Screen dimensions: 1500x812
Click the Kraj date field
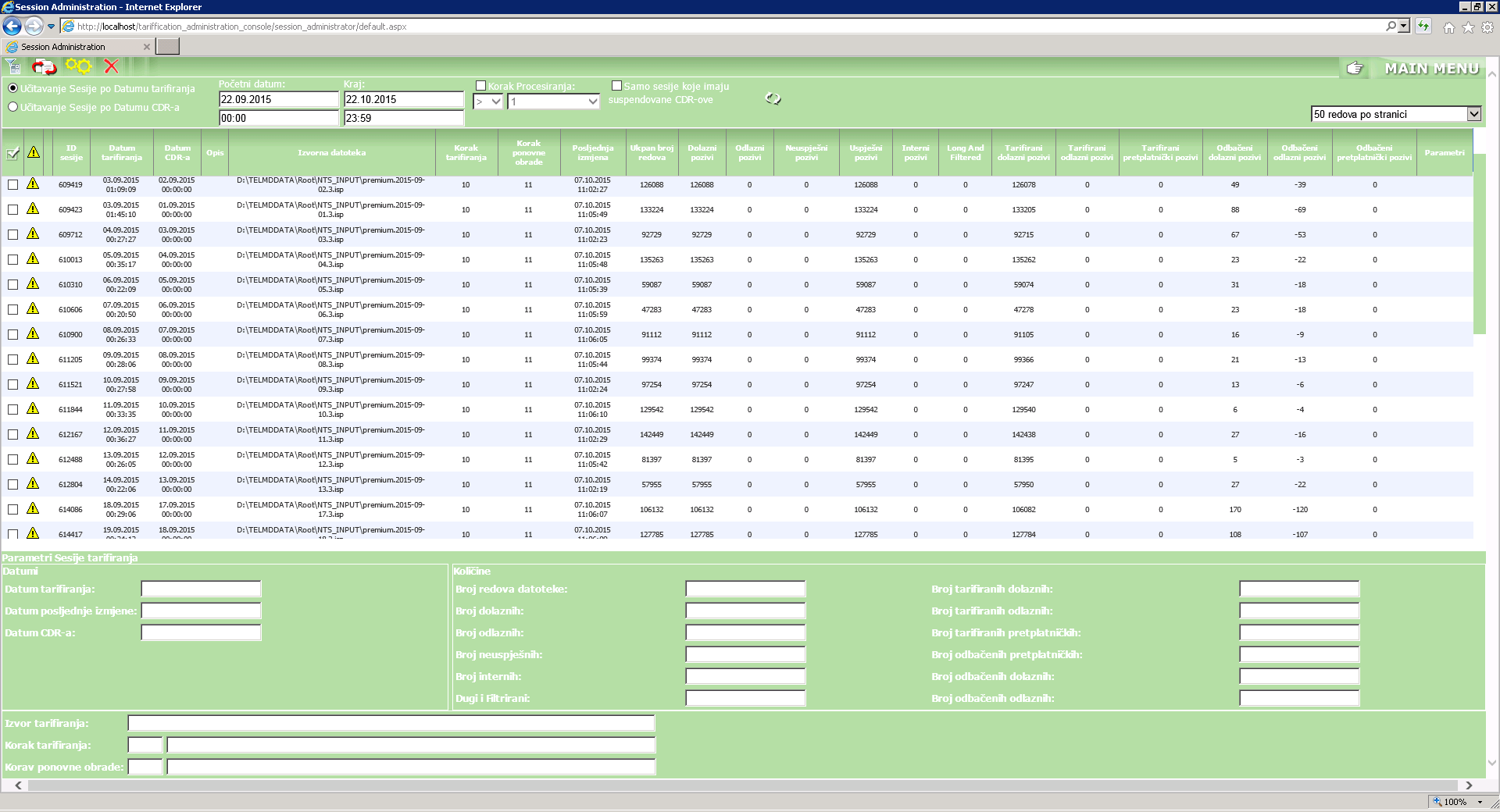[x=404, y=99]
